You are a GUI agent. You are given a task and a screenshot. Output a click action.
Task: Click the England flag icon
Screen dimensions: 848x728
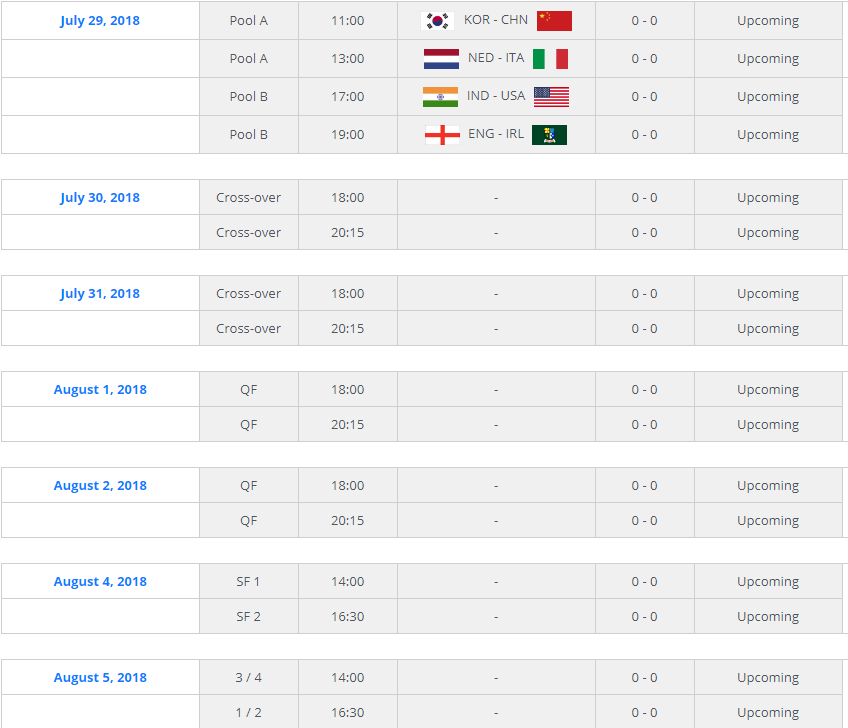tap(442, 135)
